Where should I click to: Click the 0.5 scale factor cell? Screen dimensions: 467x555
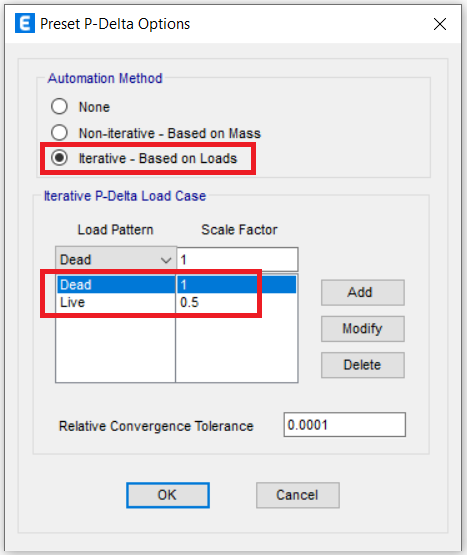click(189, 302)
